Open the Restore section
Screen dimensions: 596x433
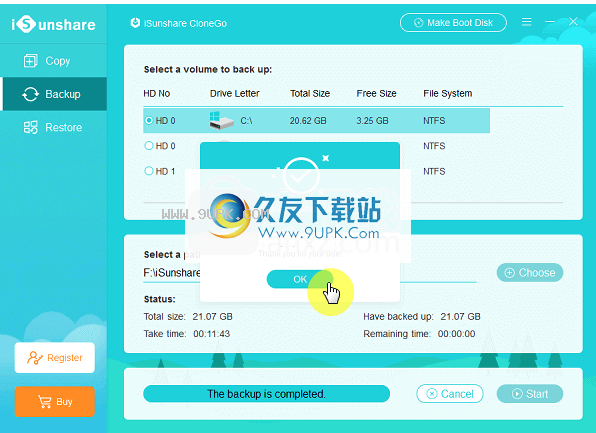53,127
